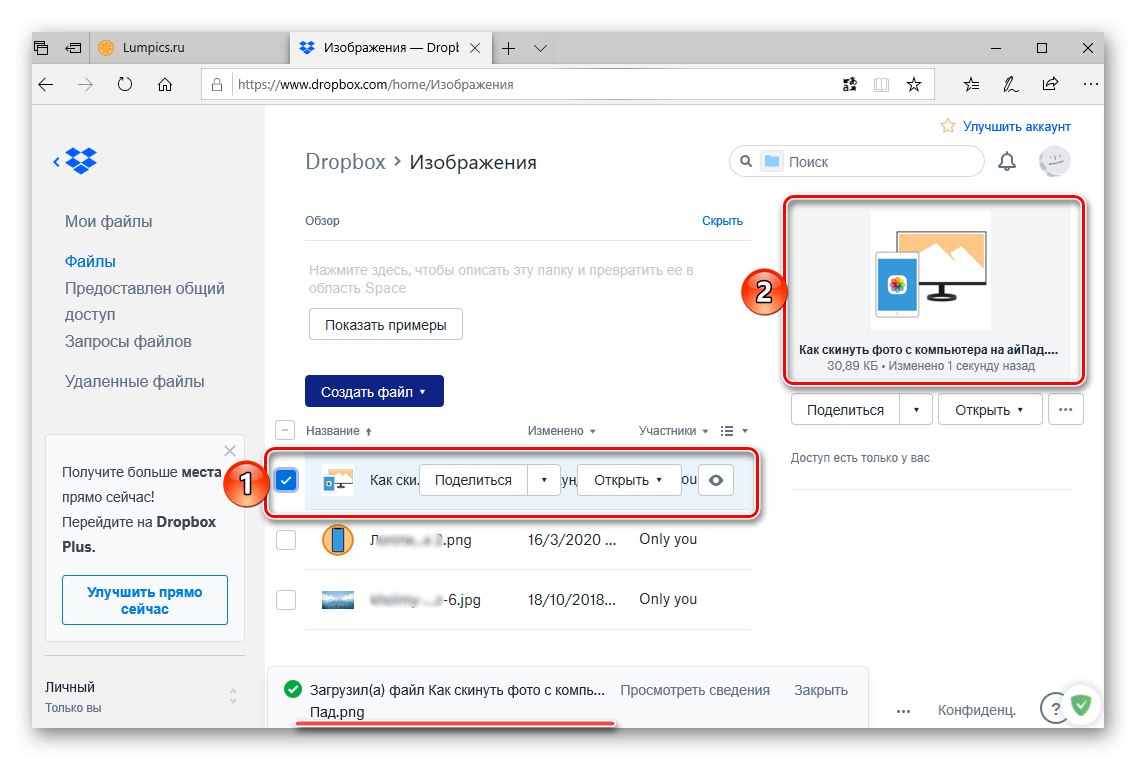This screenshot has height=760, width=1136.
Task: Select Файлы in sidebar
Action: 91,261
